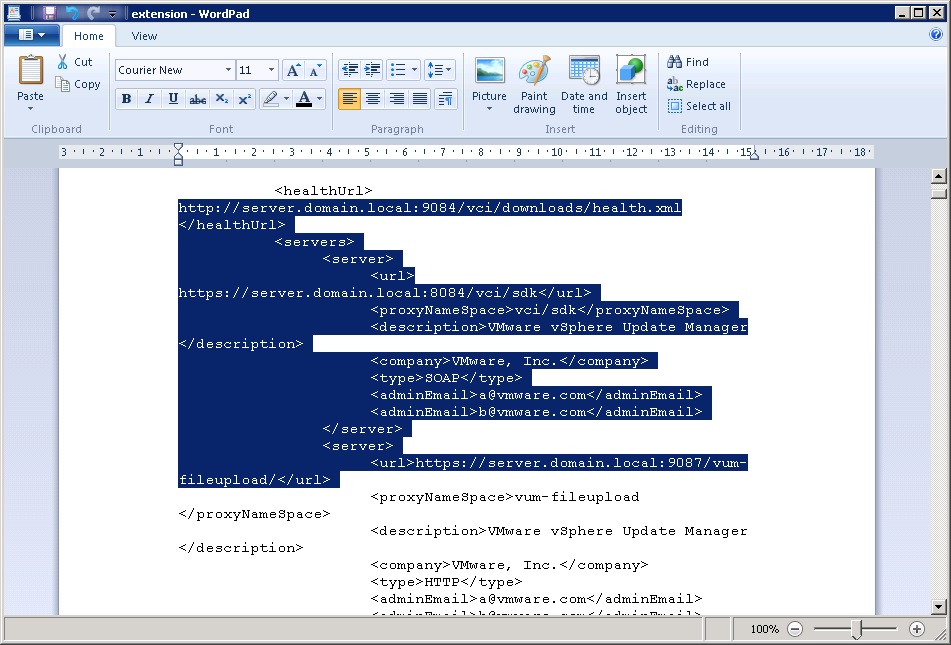This screenshot has height=645, width=951.
Task: Click the Paste clipboard icon
Action: [x=30, y=70]
